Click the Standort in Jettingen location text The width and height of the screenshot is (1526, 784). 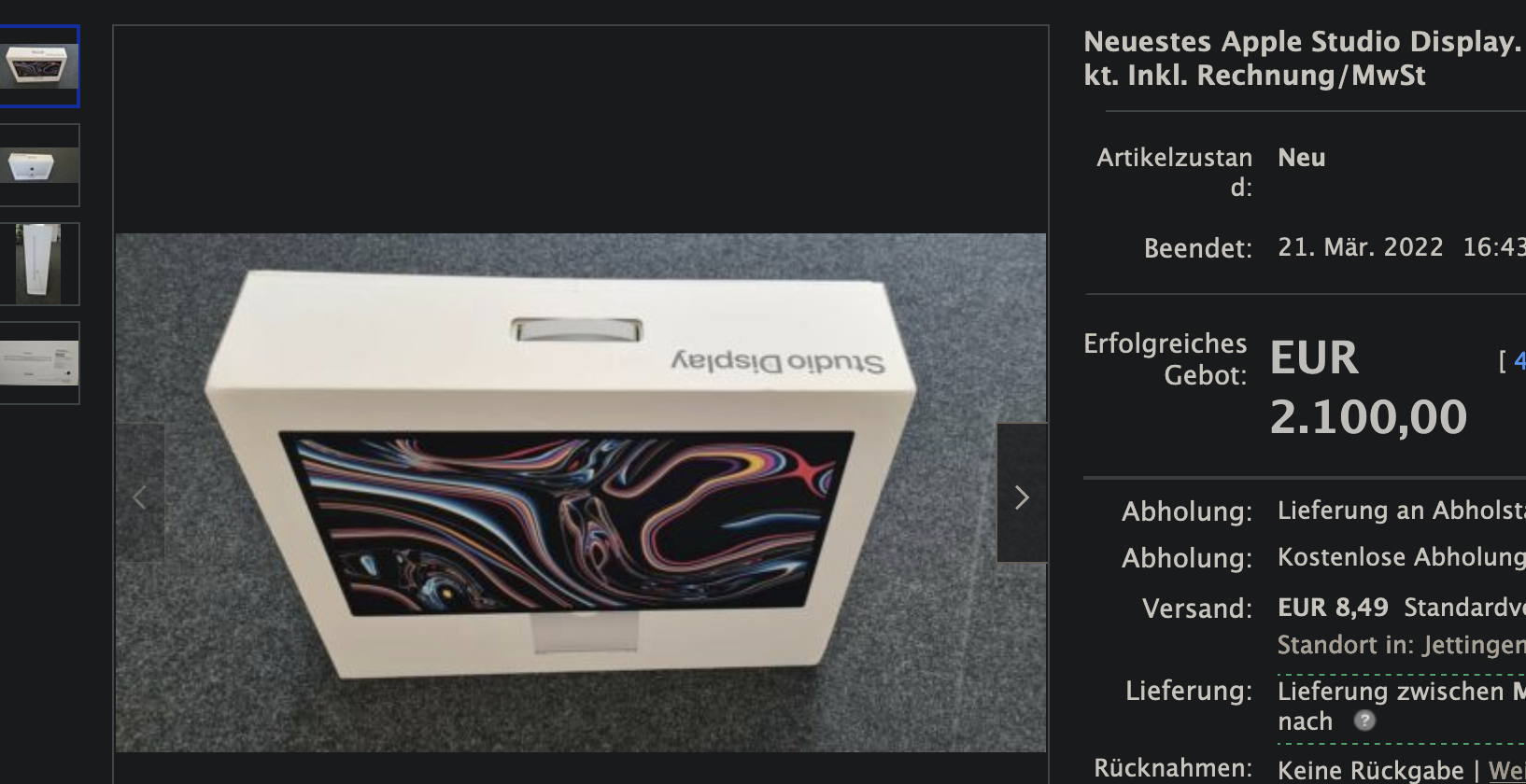pyautogui.click(x=1401, y=645)
